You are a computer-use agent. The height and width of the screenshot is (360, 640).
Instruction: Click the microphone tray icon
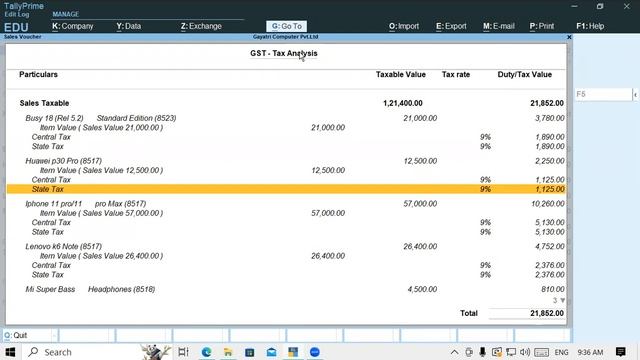pos(482,352)
